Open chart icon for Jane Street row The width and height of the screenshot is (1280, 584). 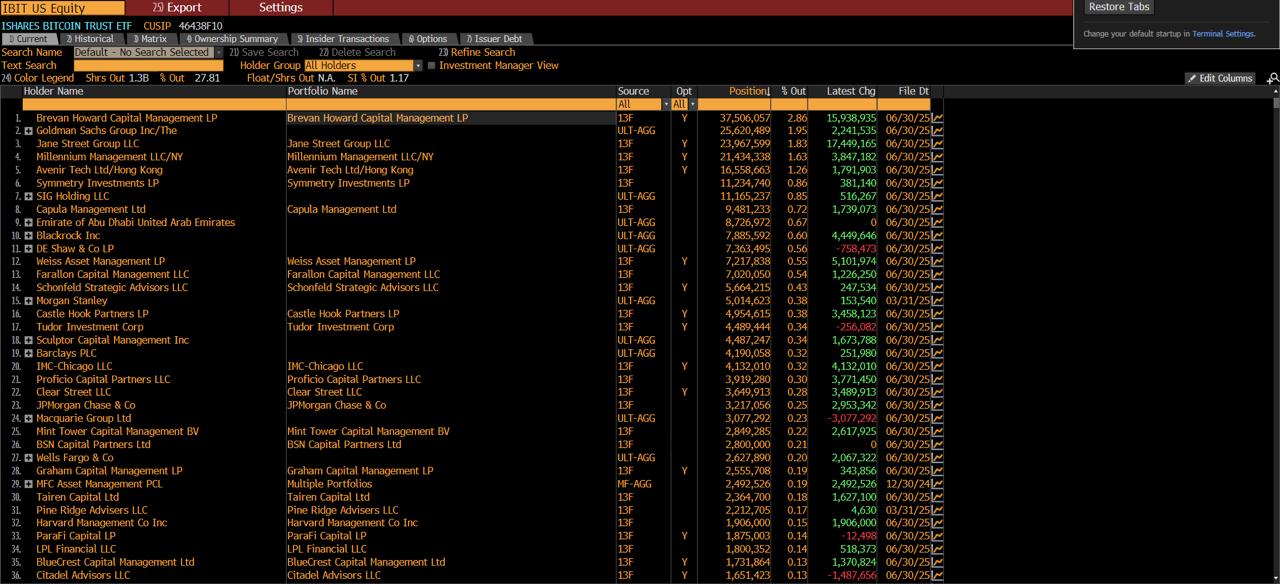click(937, 144)
